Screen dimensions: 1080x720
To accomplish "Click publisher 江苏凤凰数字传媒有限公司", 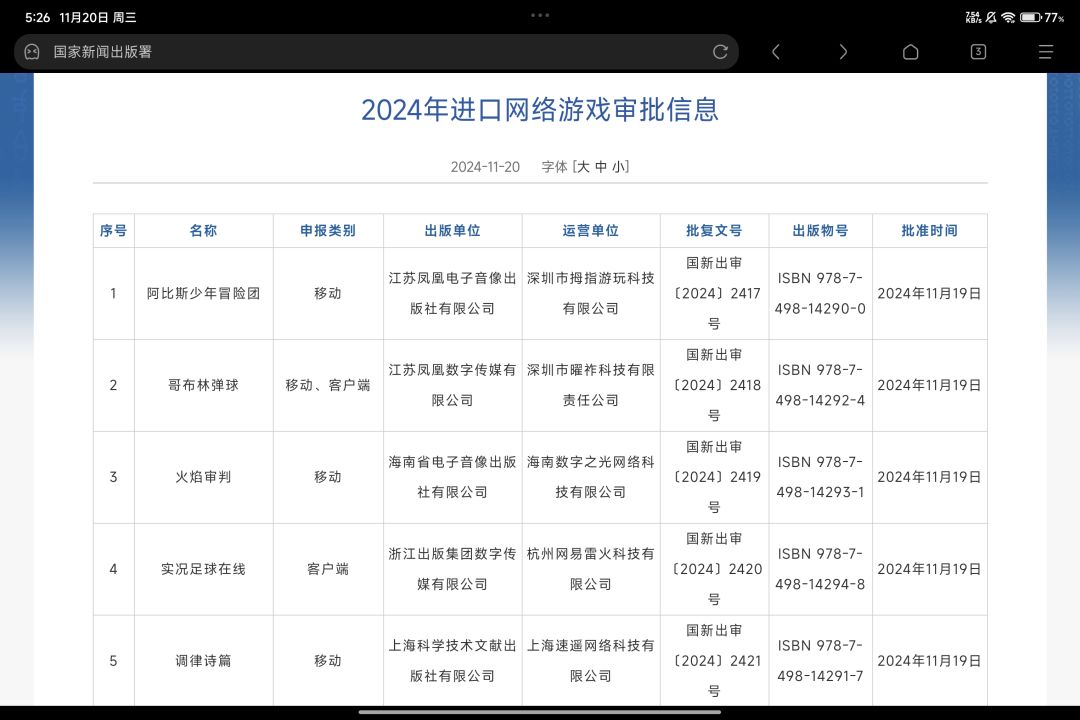I will click(x=453, y=385).
